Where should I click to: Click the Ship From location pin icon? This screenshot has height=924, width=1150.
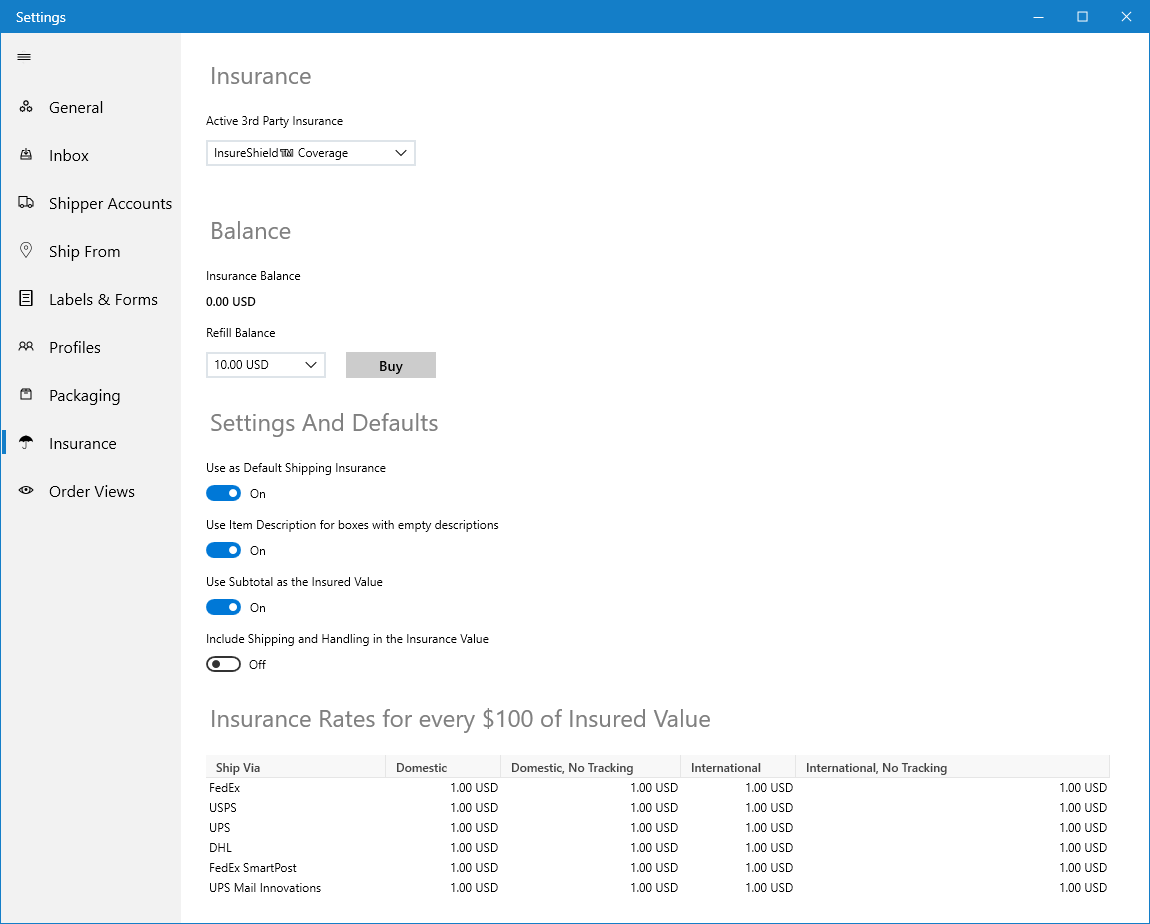[x=26, y=251]
